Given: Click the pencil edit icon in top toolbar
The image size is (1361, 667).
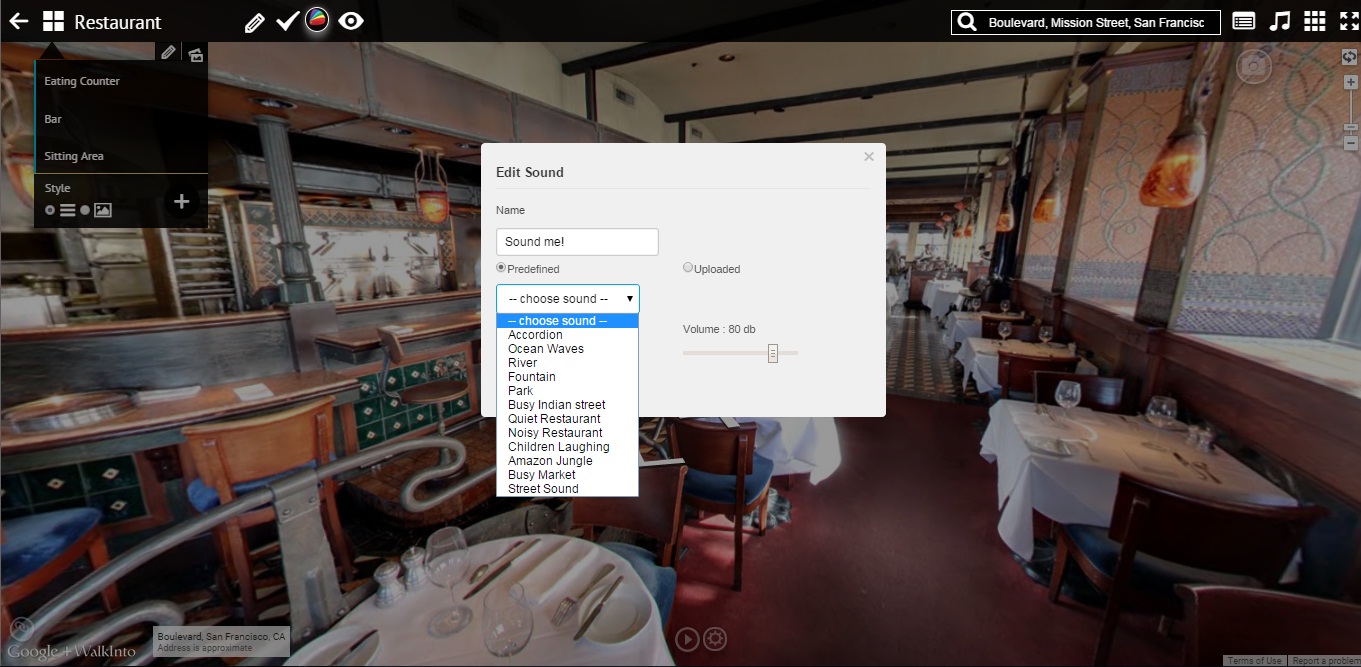Looking at the screenshot, I should click(x=255, y=22).
